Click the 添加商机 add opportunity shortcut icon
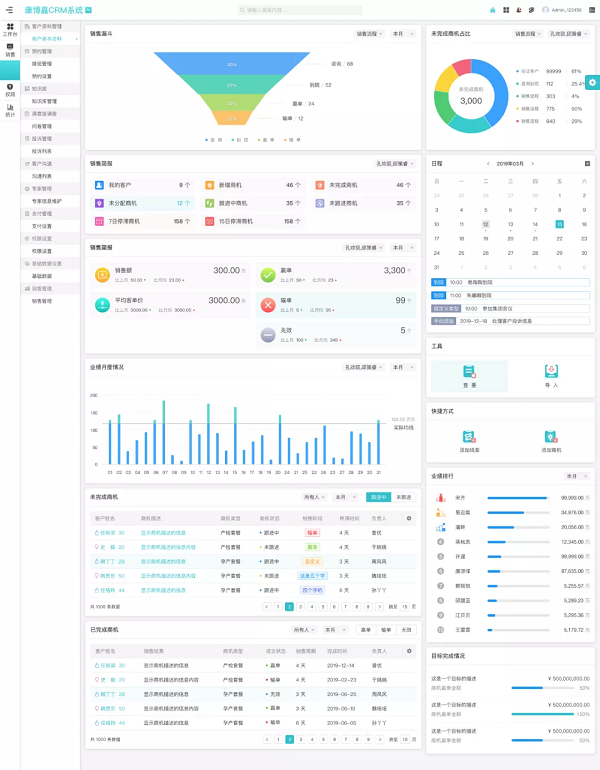600x770 pixels. (x=551, y=440)
